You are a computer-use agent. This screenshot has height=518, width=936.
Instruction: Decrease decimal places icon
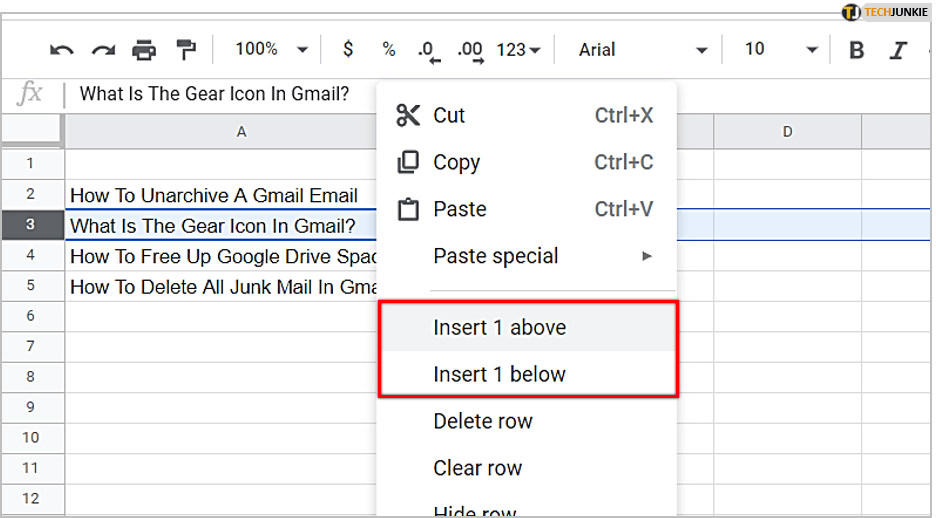pos(428,51)
